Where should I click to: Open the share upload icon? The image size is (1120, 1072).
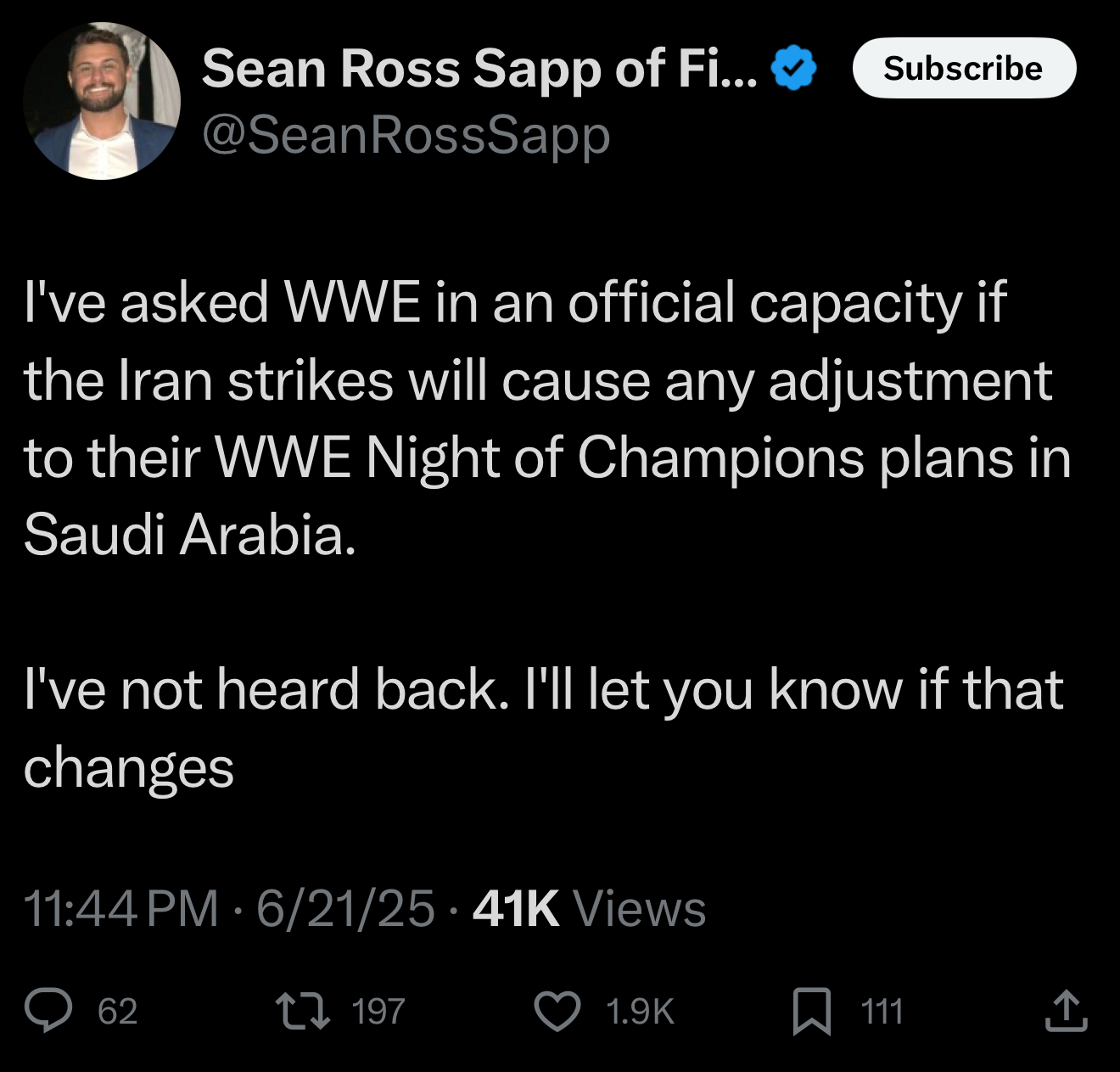(x=1066, y=1011)
